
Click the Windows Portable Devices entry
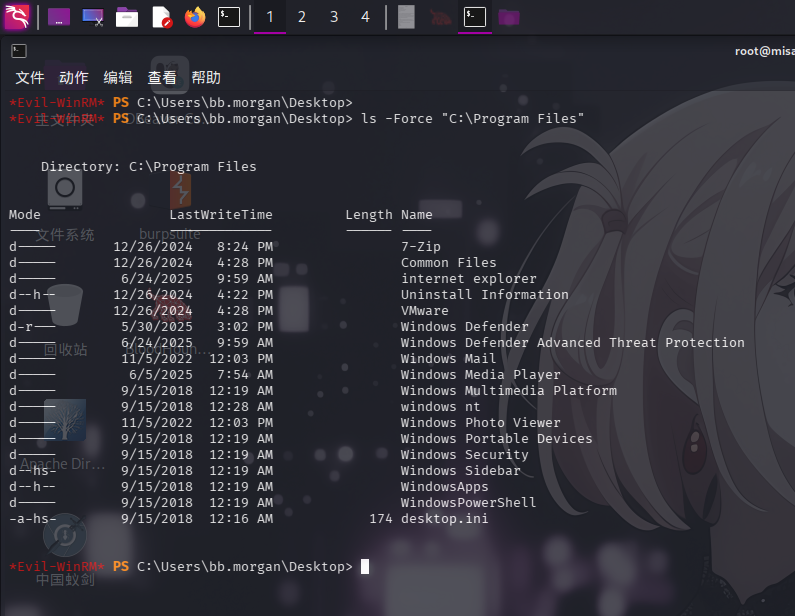pos(496,439)
